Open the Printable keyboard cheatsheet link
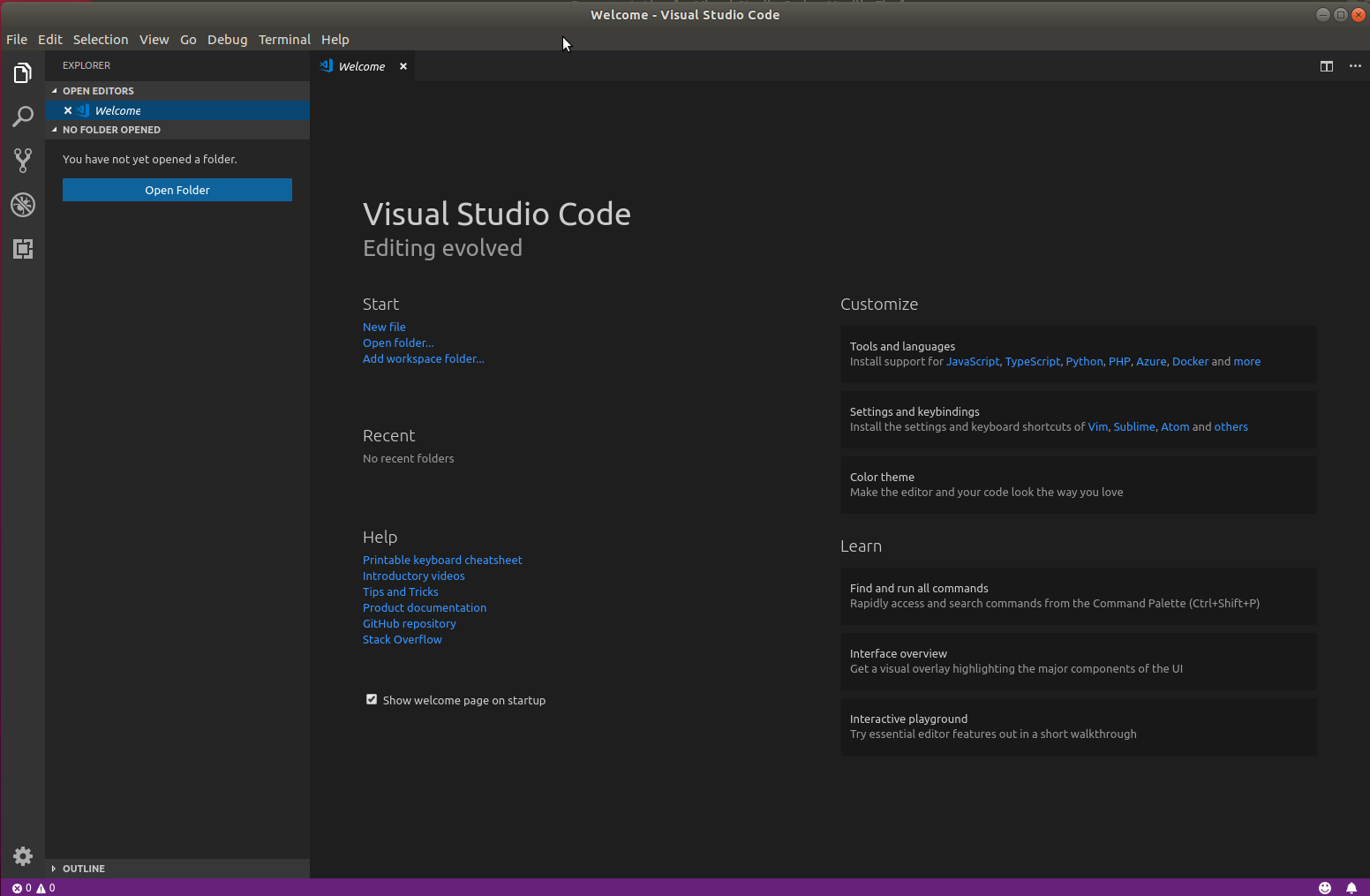The width and height of the screenshot is (1370, 896). point(442,560)
